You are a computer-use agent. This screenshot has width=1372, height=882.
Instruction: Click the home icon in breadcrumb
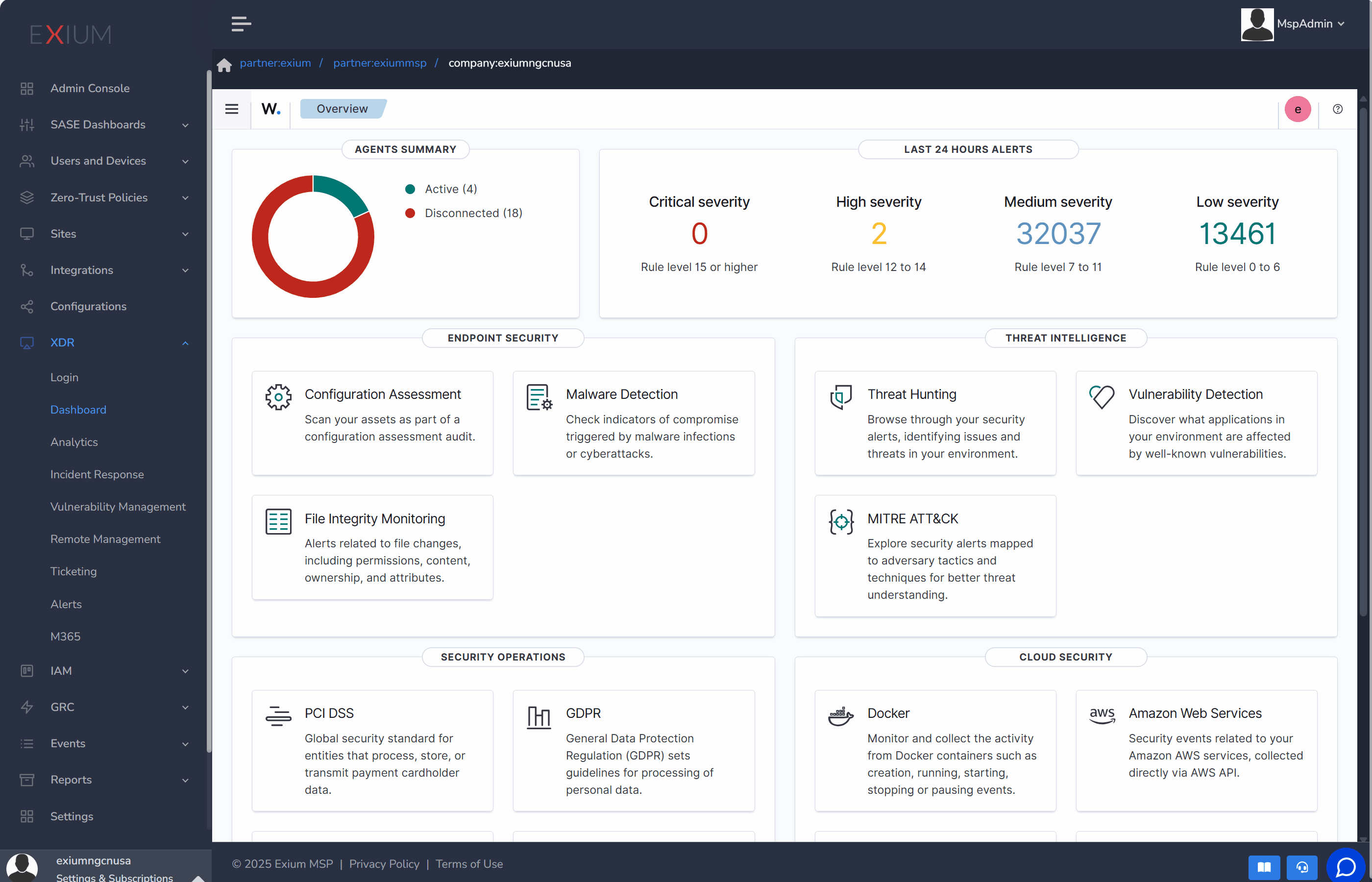coord(224,64)
